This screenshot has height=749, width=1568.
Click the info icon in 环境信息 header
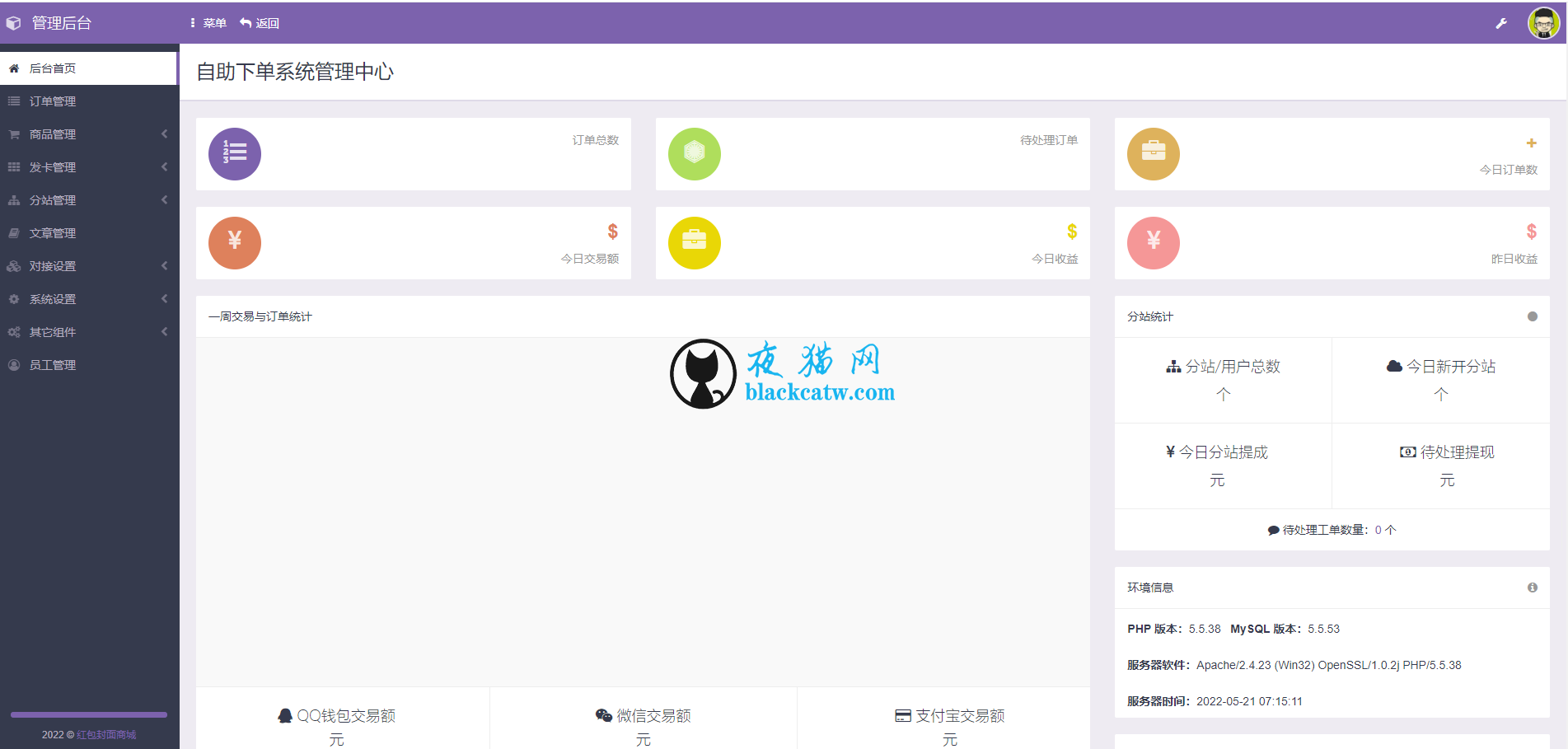(1533, 587)
